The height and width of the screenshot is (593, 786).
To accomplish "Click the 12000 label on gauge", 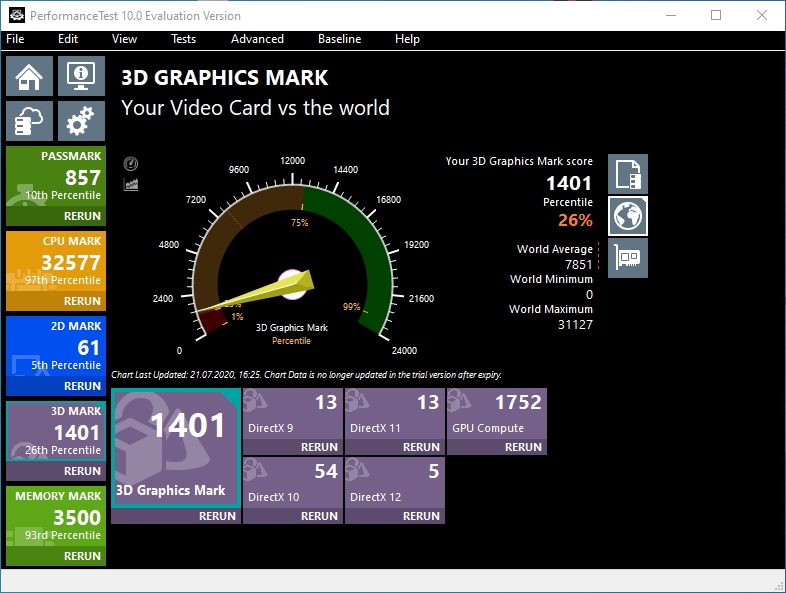I will pyautogui.click(x=292, y=160).
